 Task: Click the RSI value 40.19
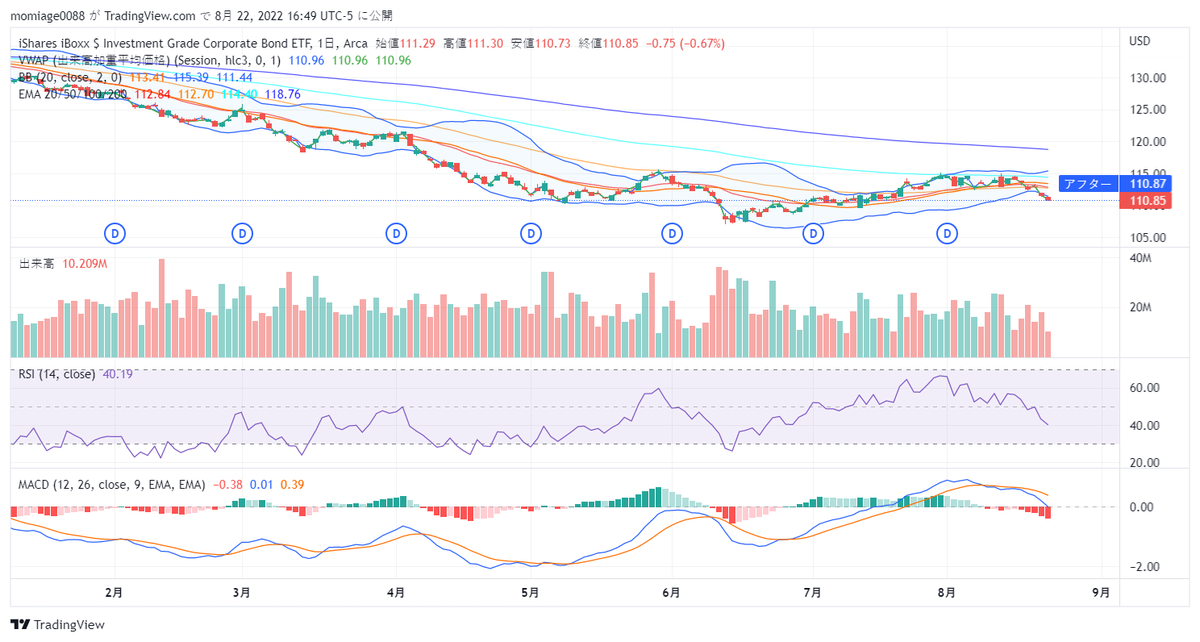[x=118, y=374]
